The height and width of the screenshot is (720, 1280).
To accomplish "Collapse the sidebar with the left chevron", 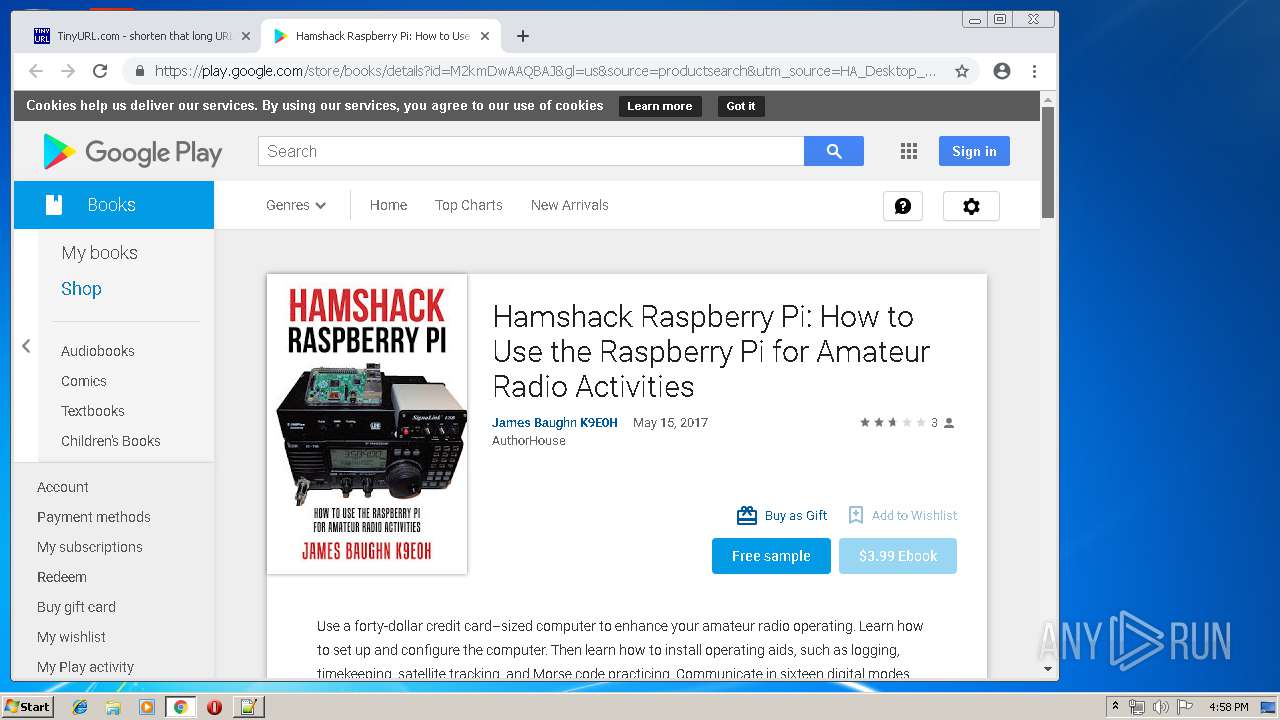I will point(26,346).
